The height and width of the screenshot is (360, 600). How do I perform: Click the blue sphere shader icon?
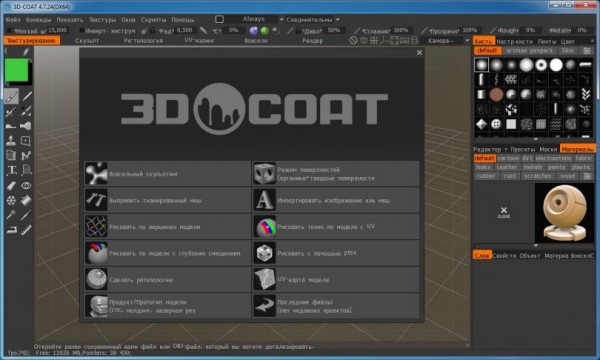[x=253, y=31]
